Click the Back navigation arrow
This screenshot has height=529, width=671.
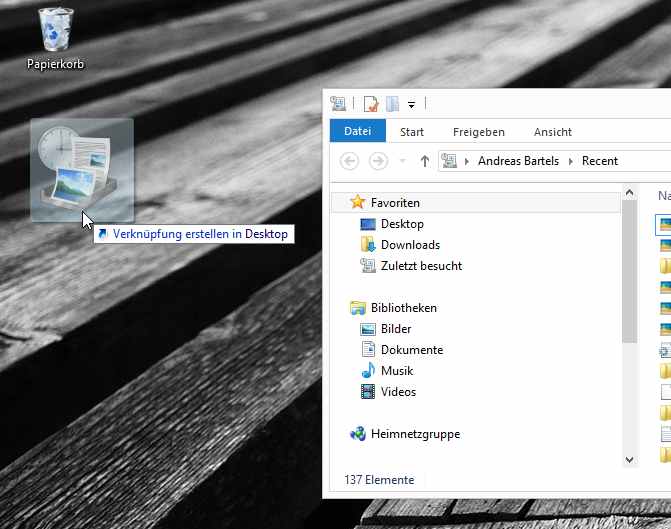[349, 161]
